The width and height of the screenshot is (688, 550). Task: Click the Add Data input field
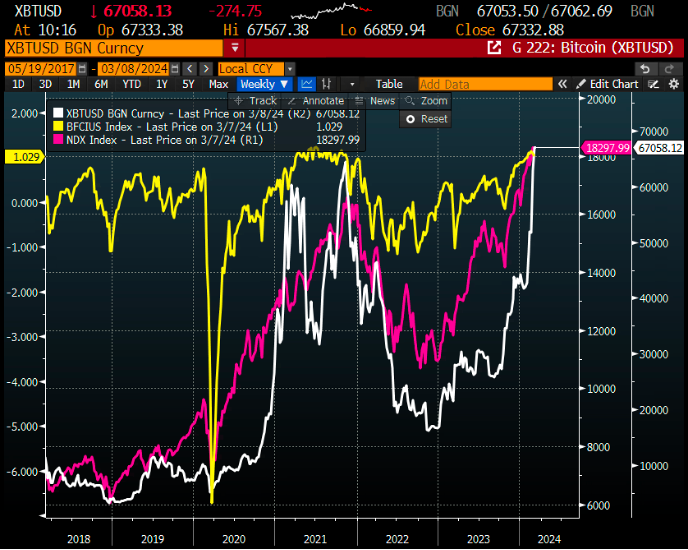tap(485, 84)
